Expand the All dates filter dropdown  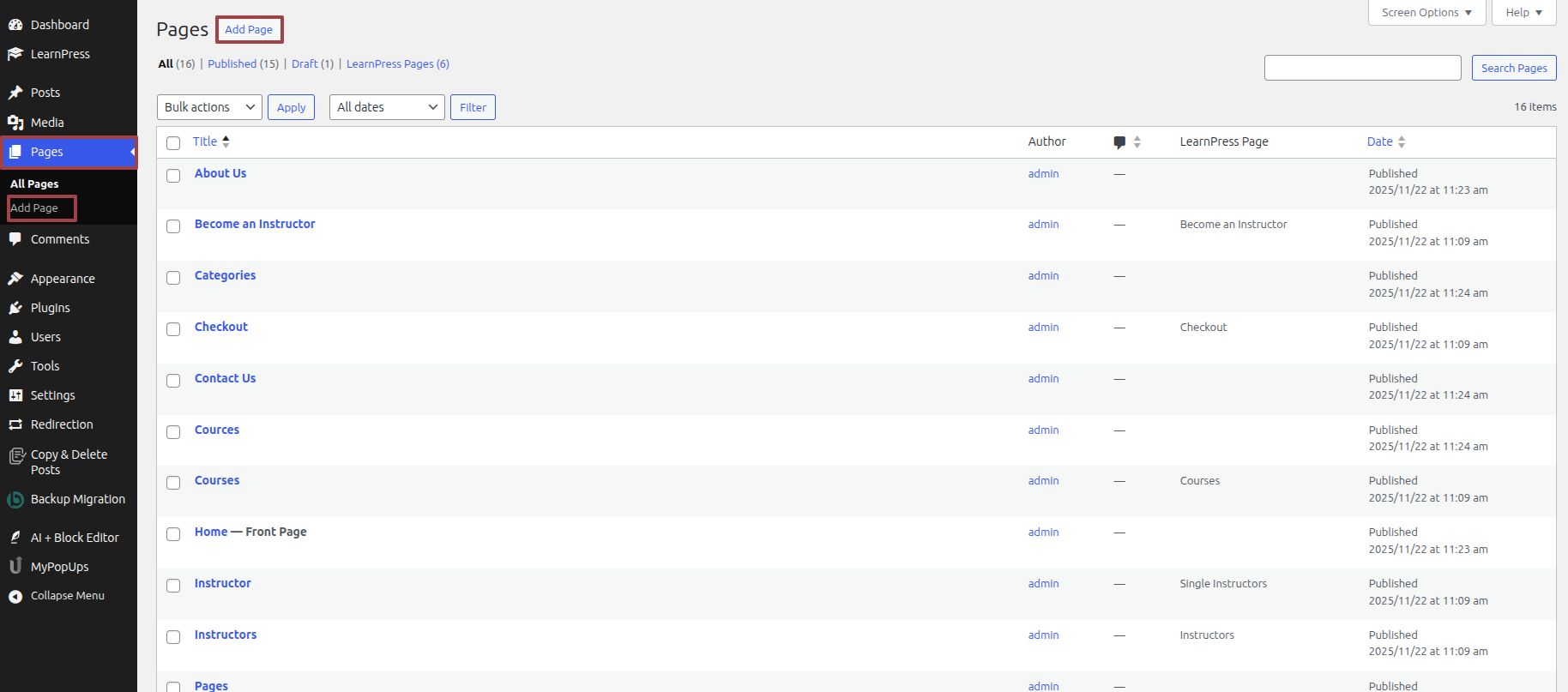click(387, 107)
